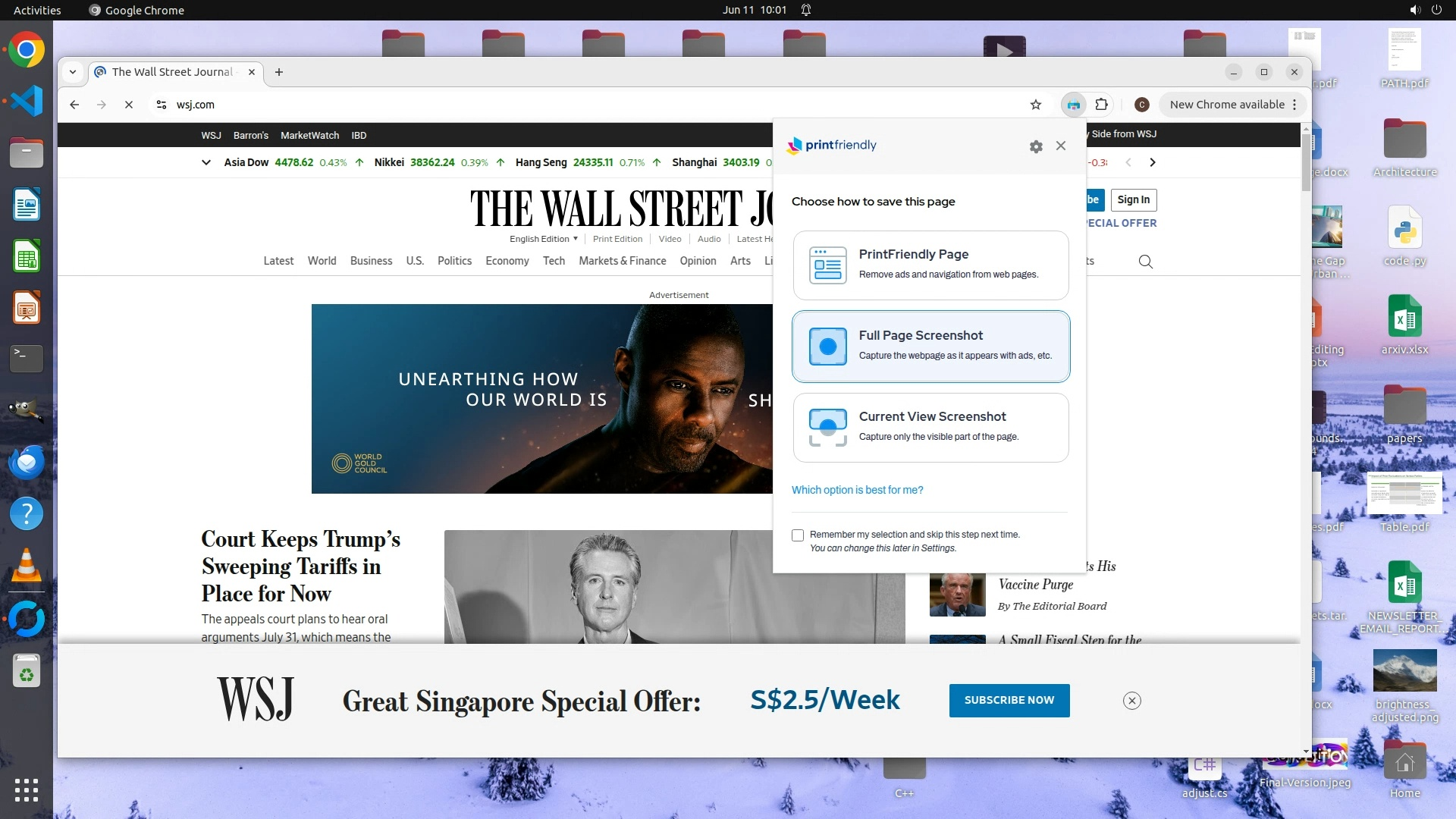
Task: Open the Politics navigation section
Action: [x=454, y=261]
